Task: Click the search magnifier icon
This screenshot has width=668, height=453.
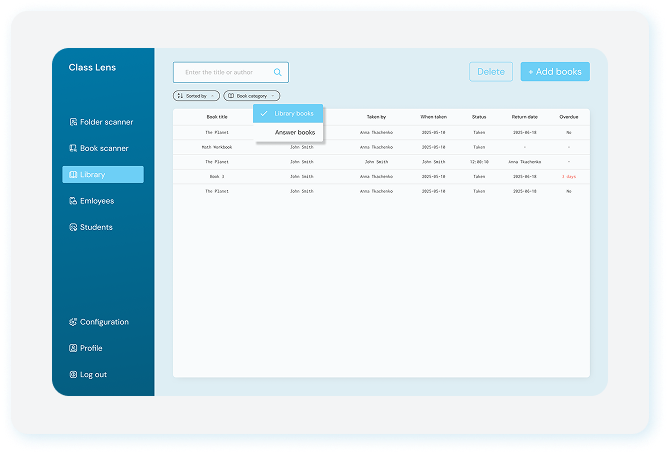Action: tap(278, 72)
